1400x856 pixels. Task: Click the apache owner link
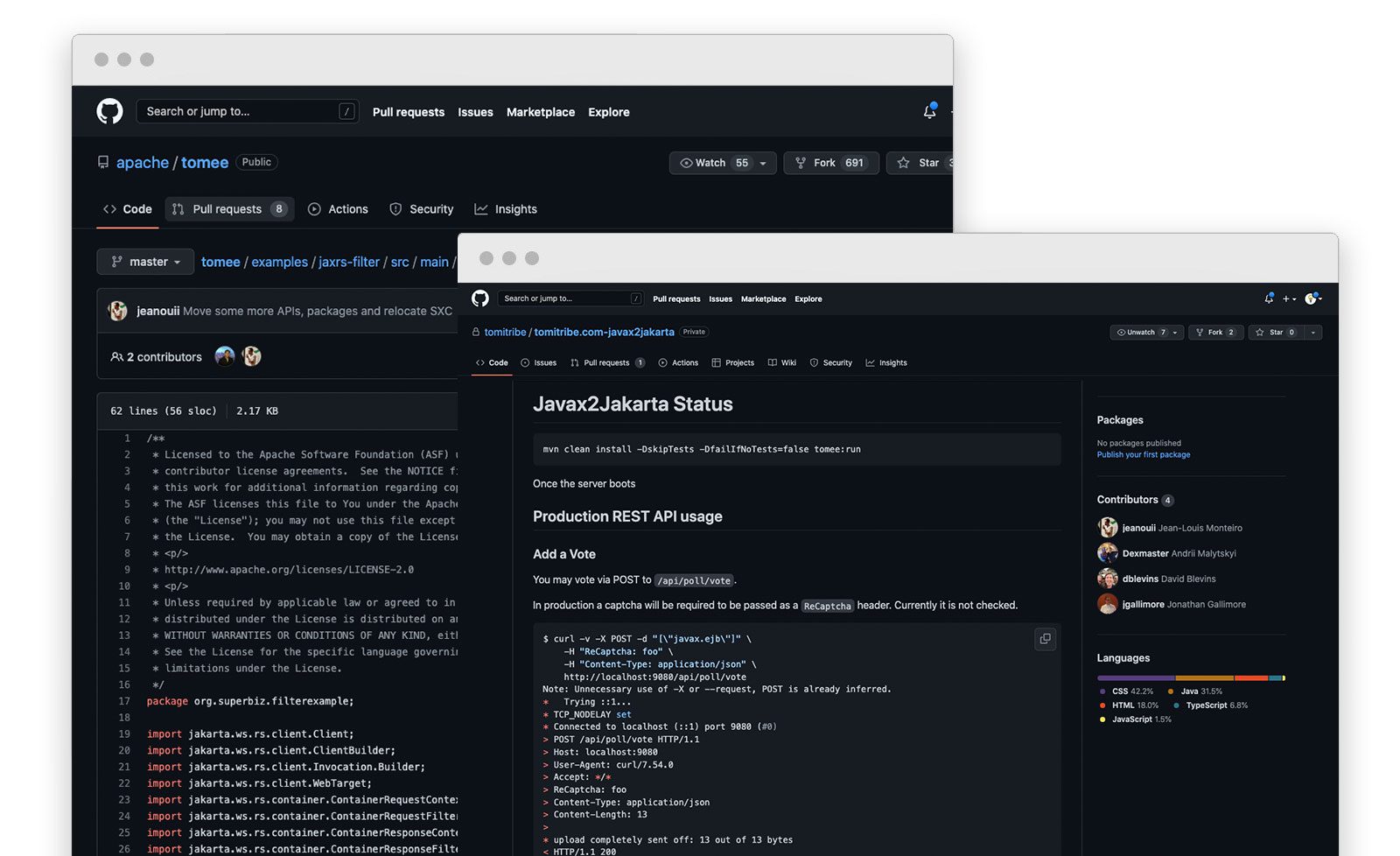143,163
